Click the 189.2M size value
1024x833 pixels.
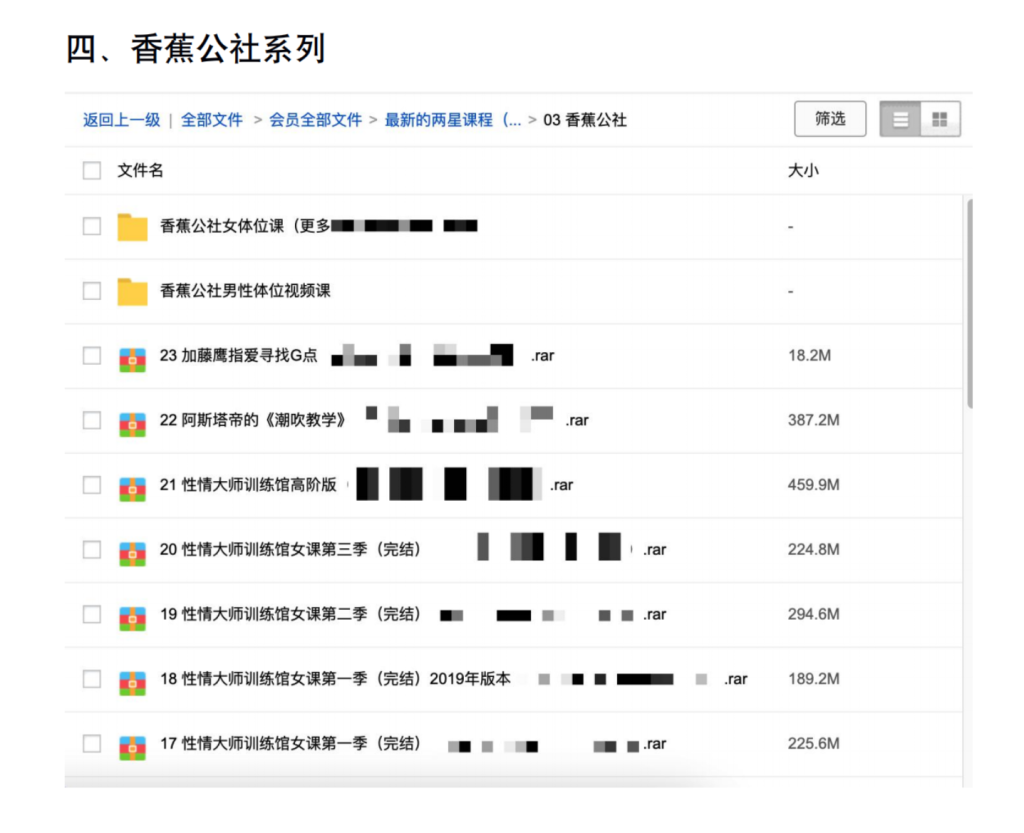[814, 679]
